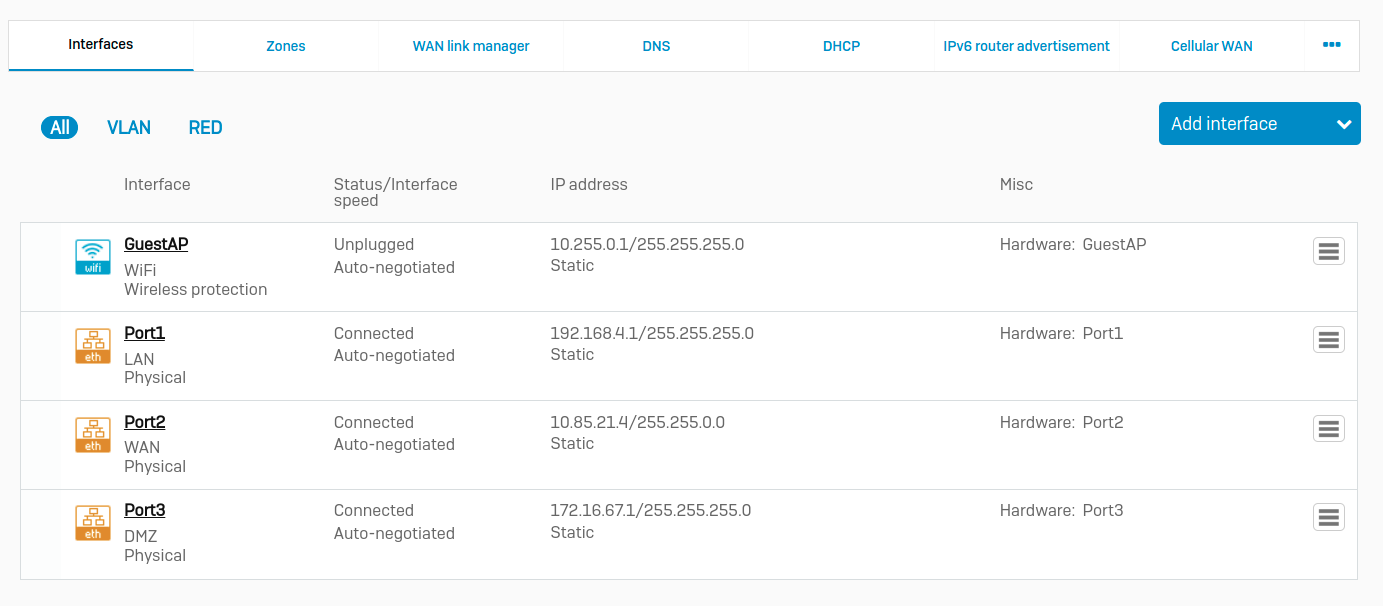The height and width of the screenshot is (606, 1383).
Task: Open the Port3 DMZ interface link
Action: [145, 510]
